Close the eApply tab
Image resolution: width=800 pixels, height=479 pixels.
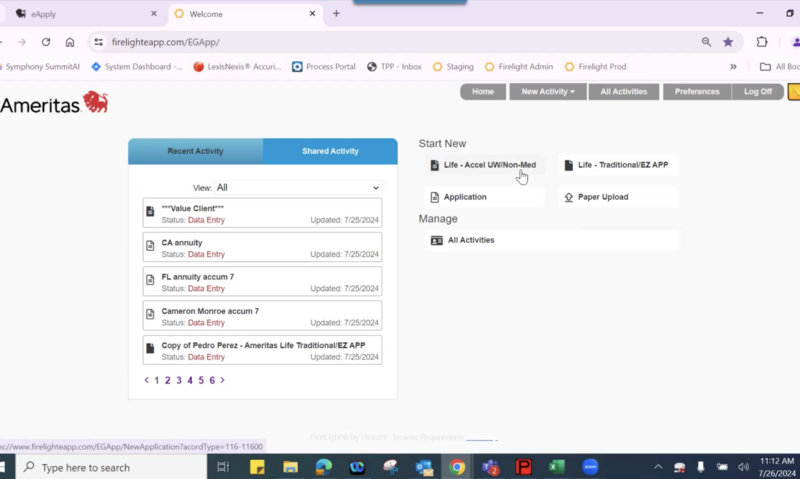click(154, 14)
